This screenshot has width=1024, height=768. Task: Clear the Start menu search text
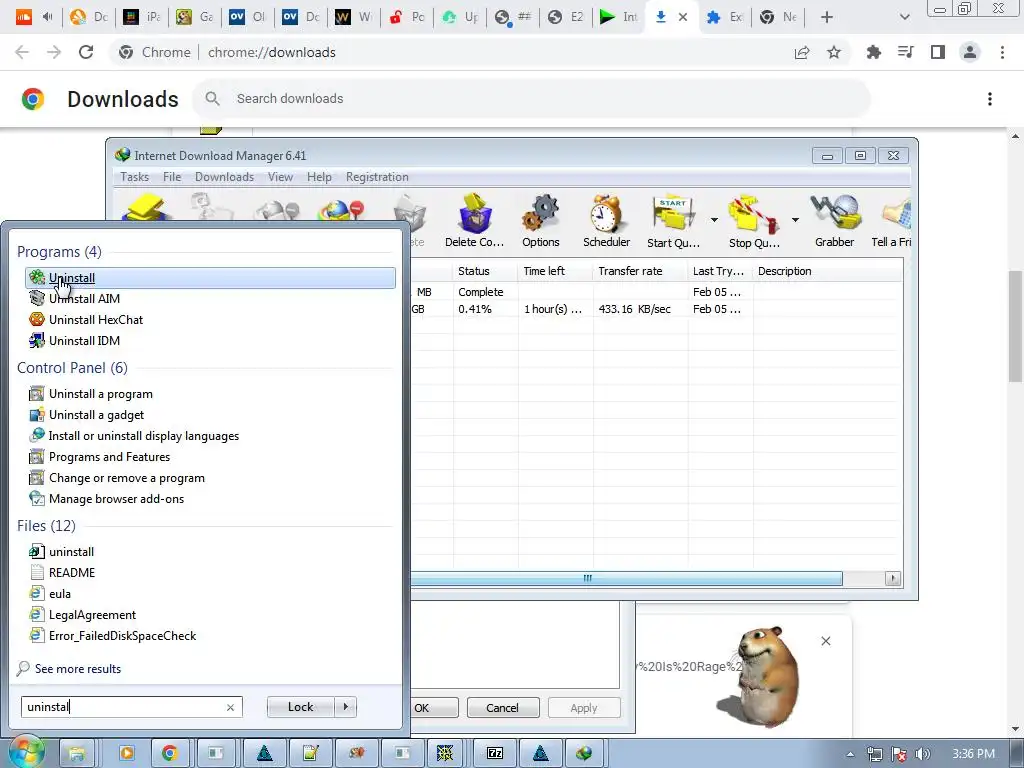pyautogui.click(x=230, y=707)
